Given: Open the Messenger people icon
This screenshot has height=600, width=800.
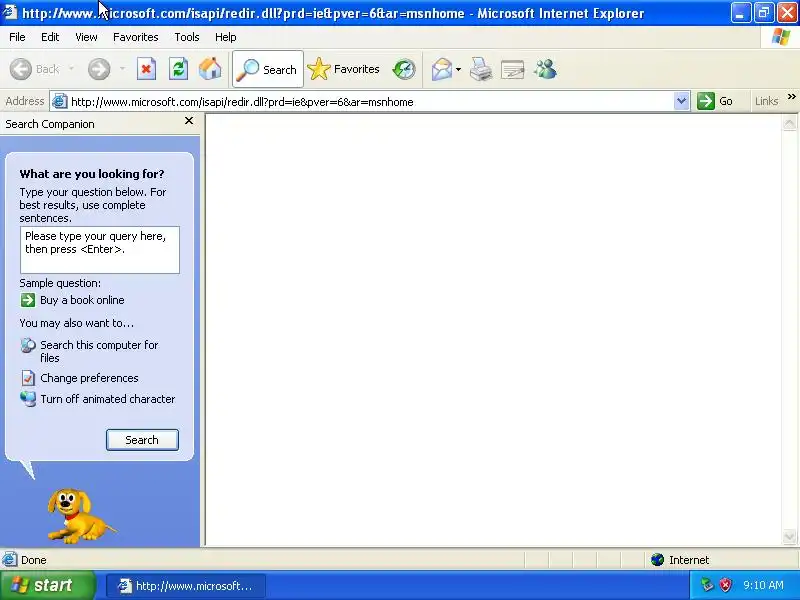Looking at the screenshot, I should (545, 69).
